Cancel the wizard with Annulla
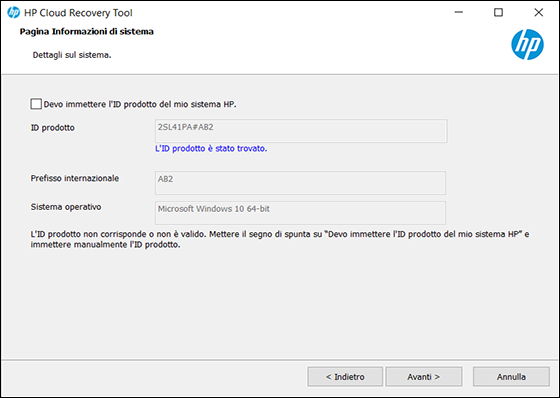Viewport: 560px width, 398px height. click(511, 377)
